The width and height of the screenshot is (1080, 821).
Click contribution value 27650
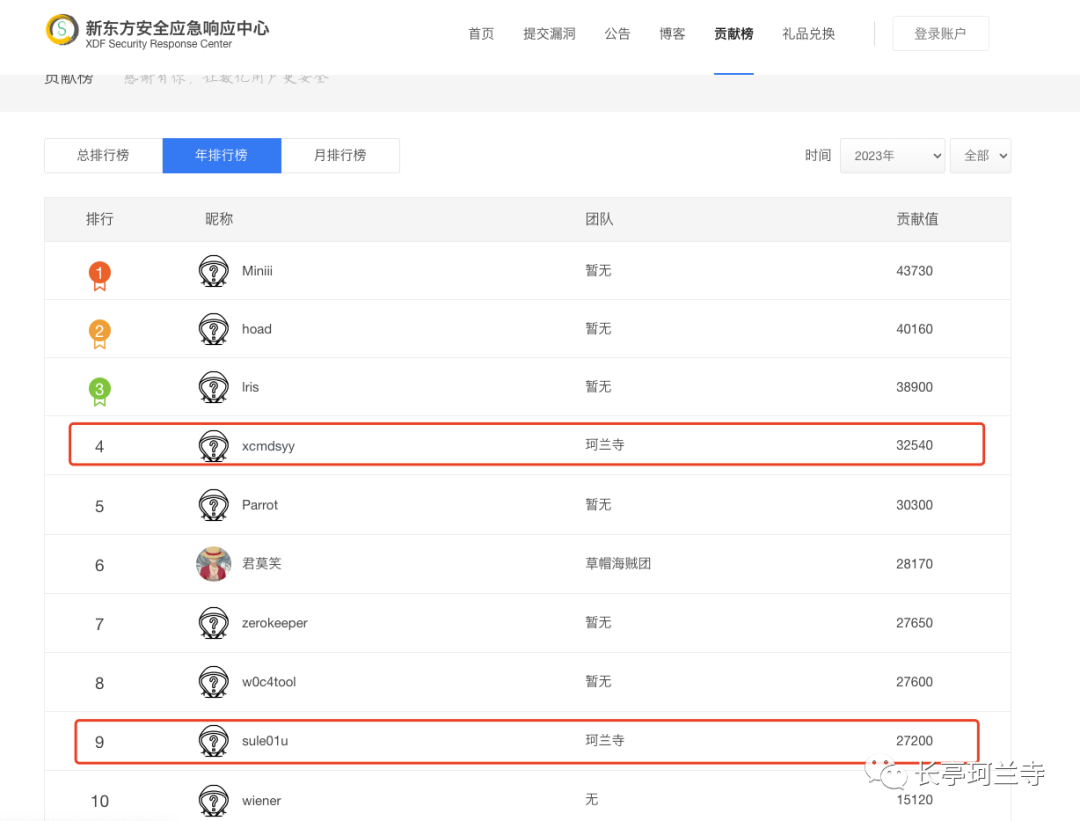click(914, 623)
